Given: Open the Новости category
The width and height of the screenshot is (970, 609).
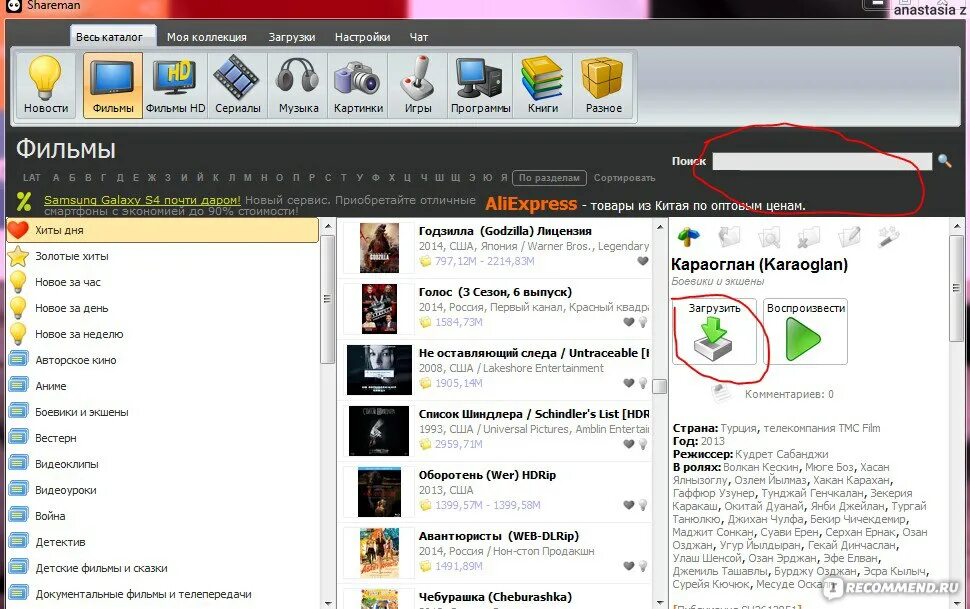Looking at the screenshot, I should [46, 85].
